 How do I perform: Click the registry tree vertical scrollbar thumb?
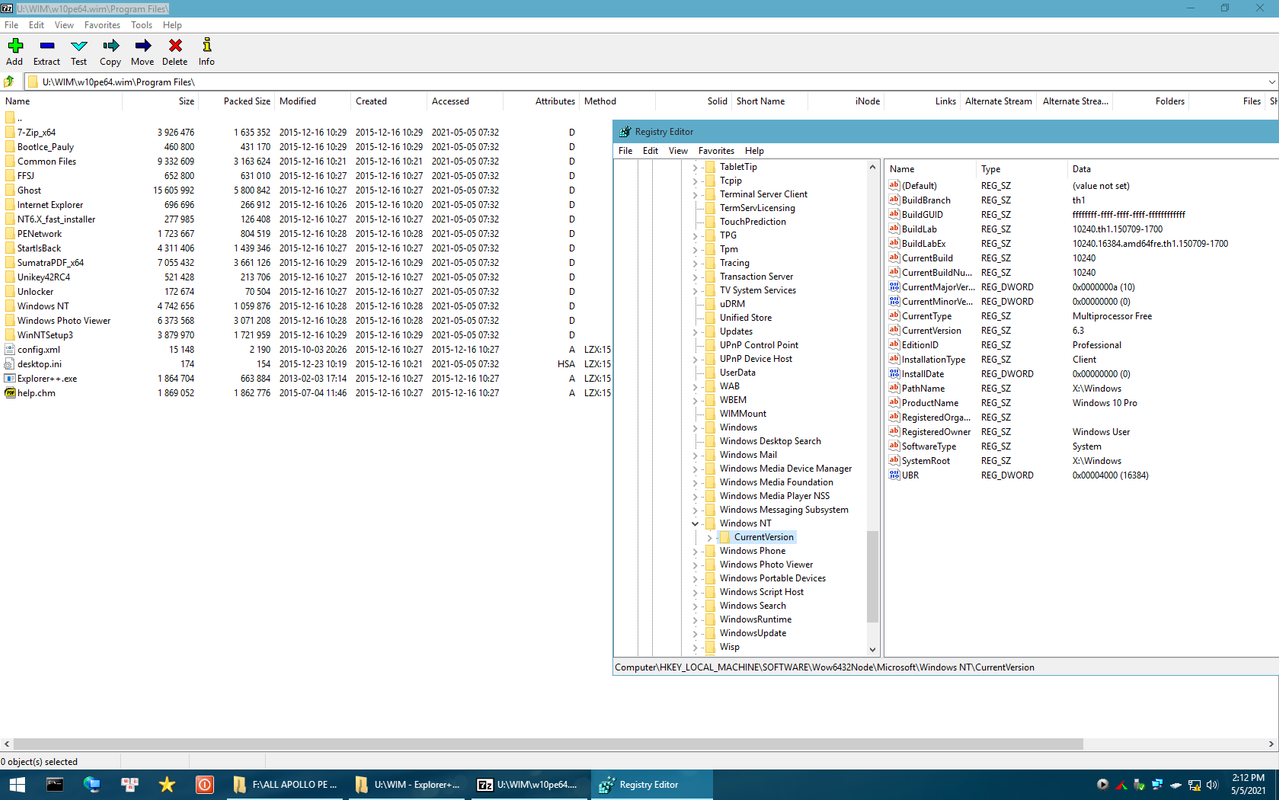[872, 576]
